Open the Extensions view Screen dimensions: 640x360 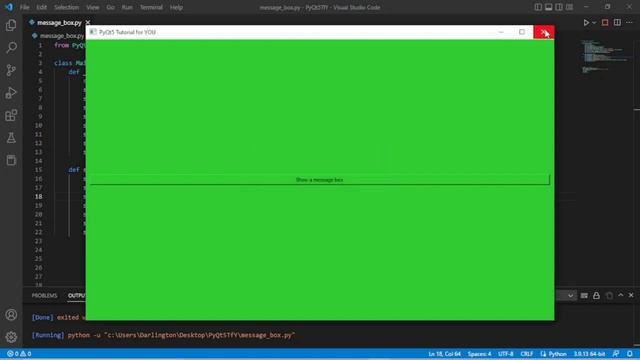coord(11,115)
